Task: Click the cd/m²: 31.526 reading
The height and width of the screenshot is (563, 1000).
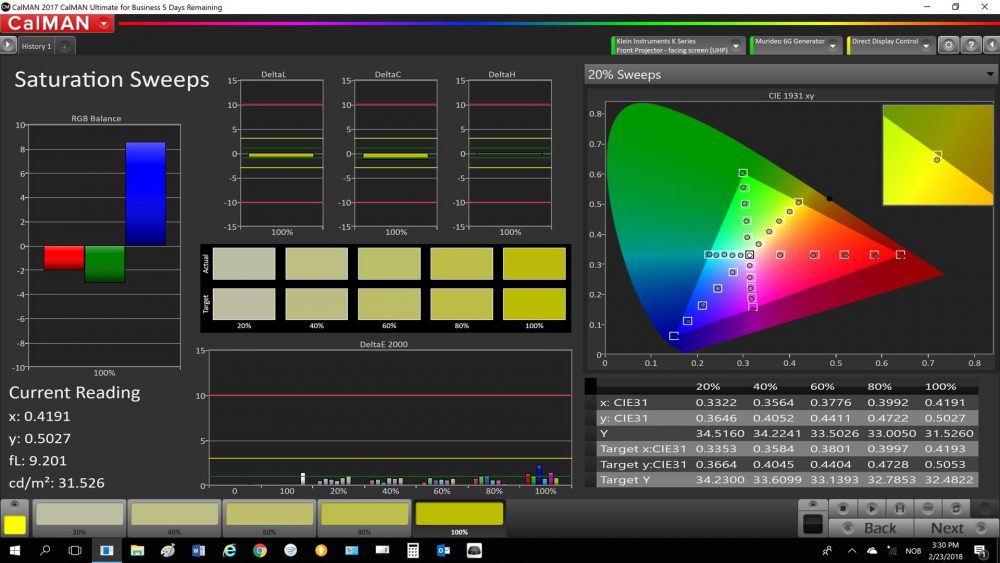Action: (x=57, y=483)
